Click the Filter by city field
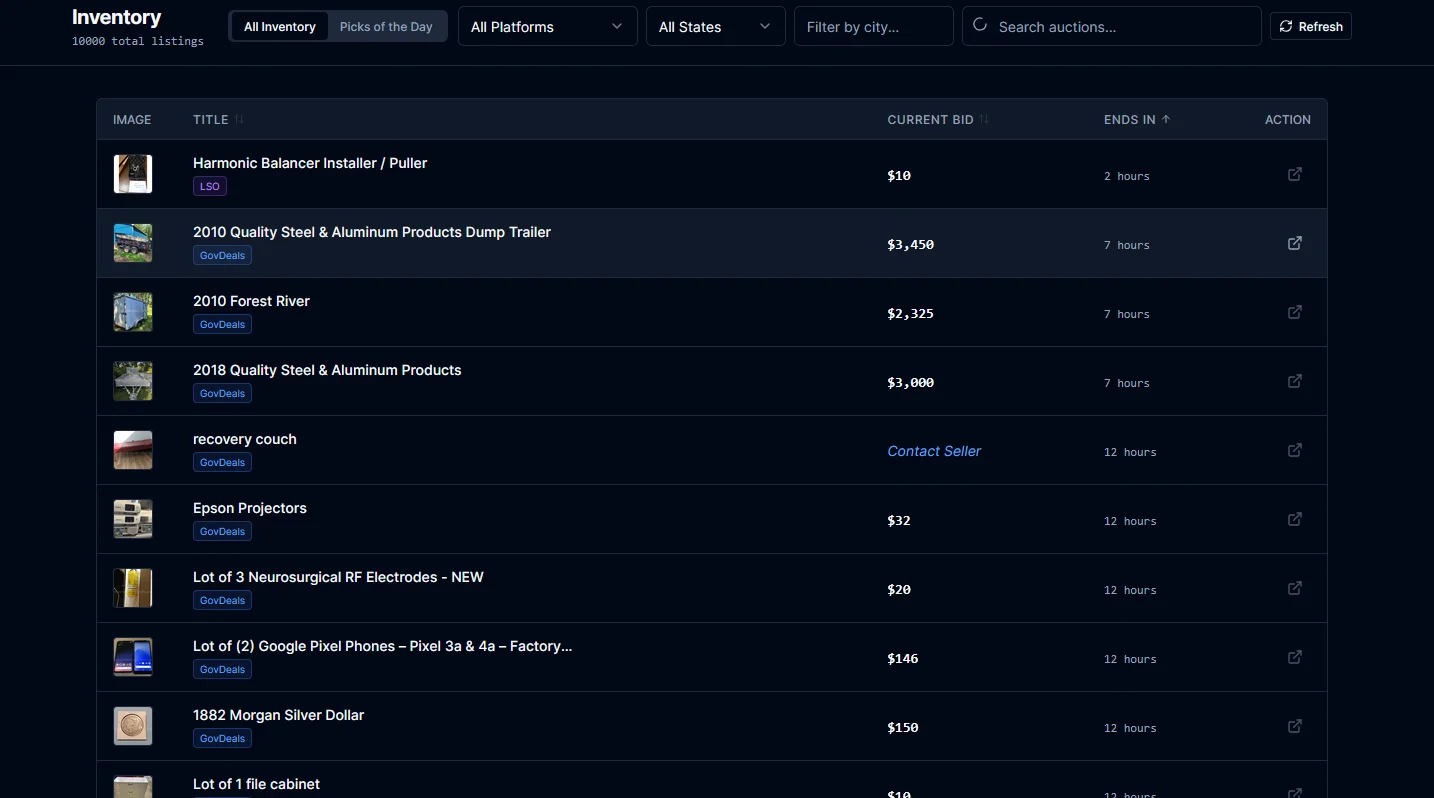The image size is (1434, 798). pos(873,27)
